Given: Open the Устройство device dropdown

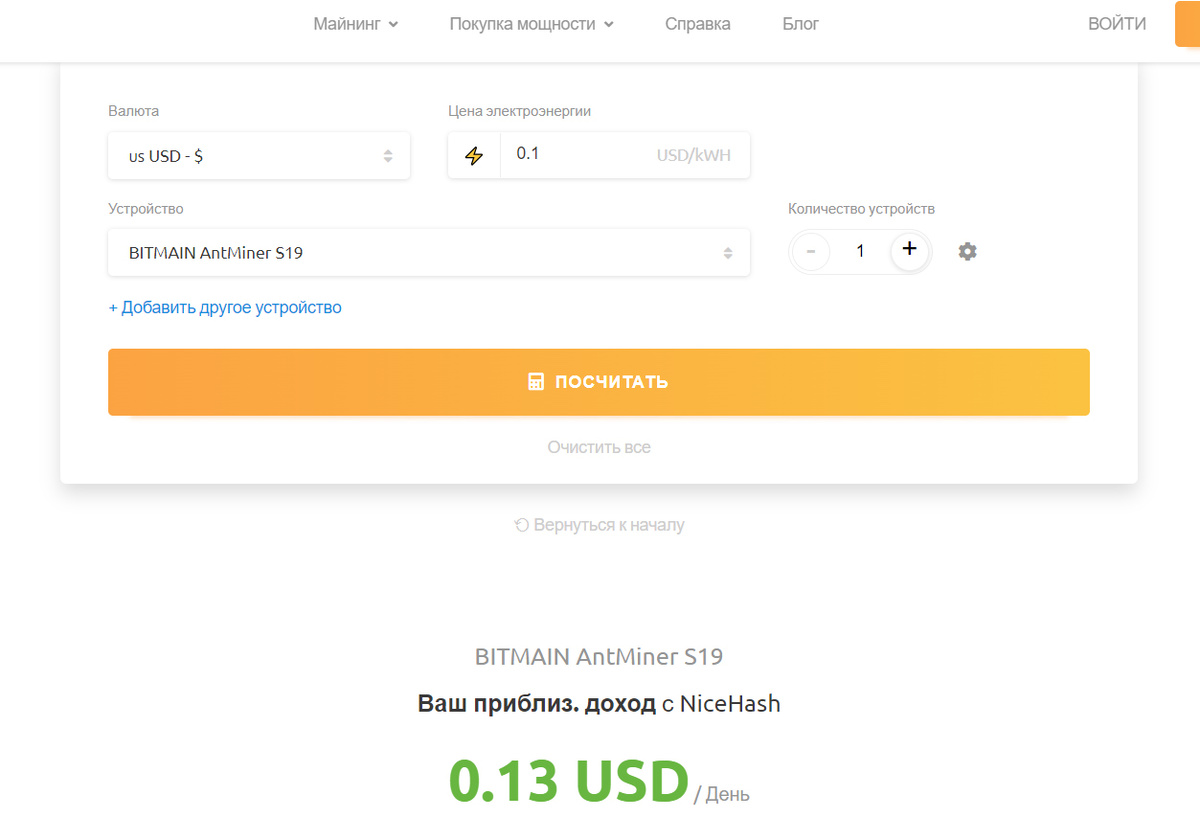Looking at the screenshot, I should pos(428,252).
